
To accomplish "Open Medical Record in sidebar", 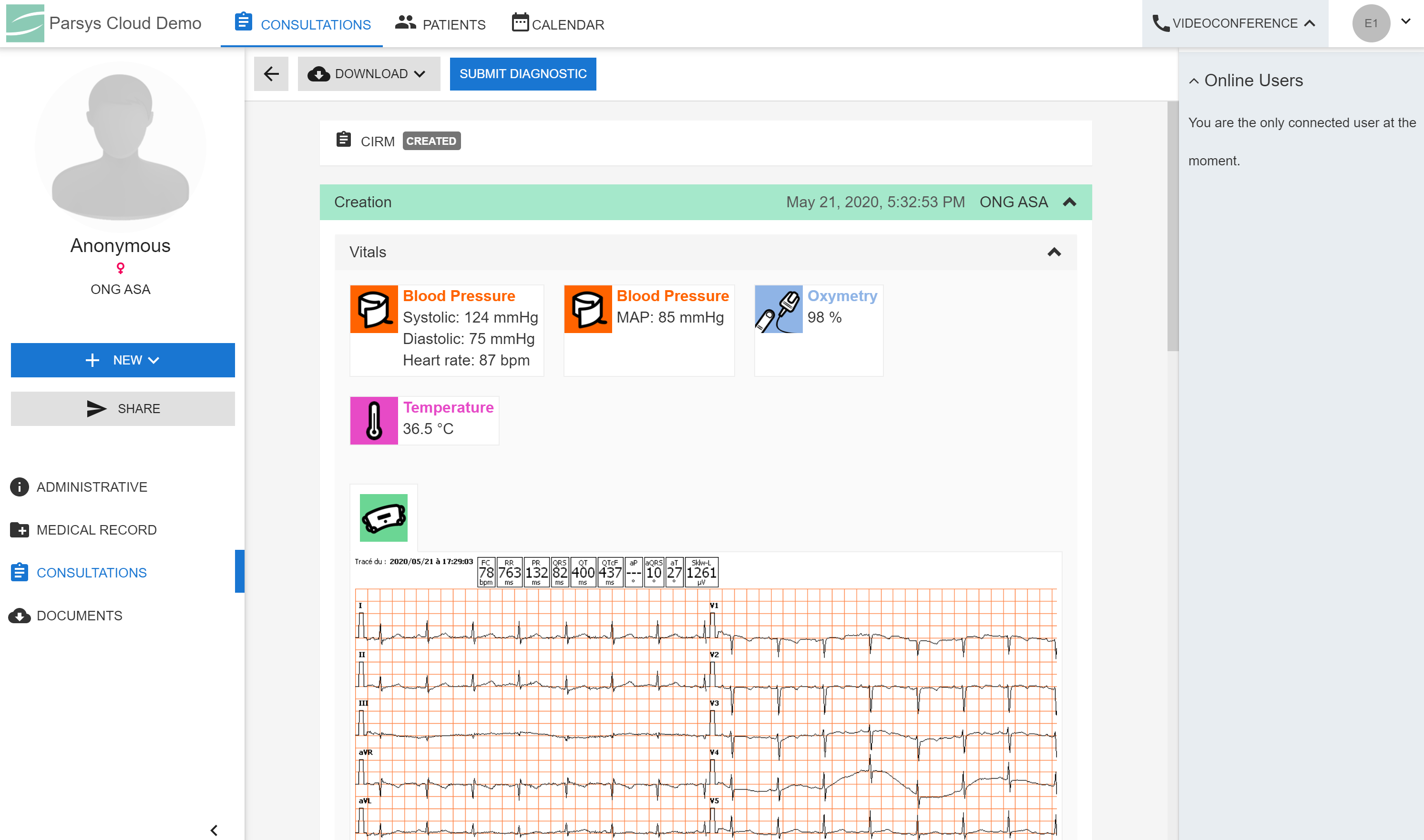I will (x=96, y=530).
